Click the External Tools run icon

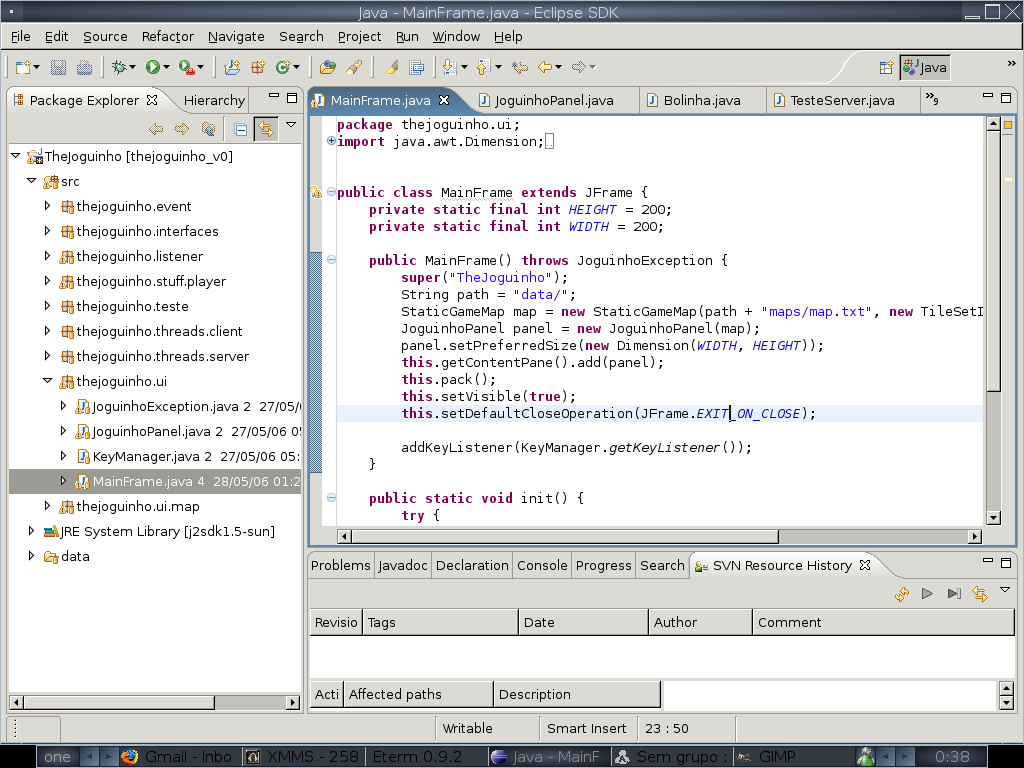[186, 67]
